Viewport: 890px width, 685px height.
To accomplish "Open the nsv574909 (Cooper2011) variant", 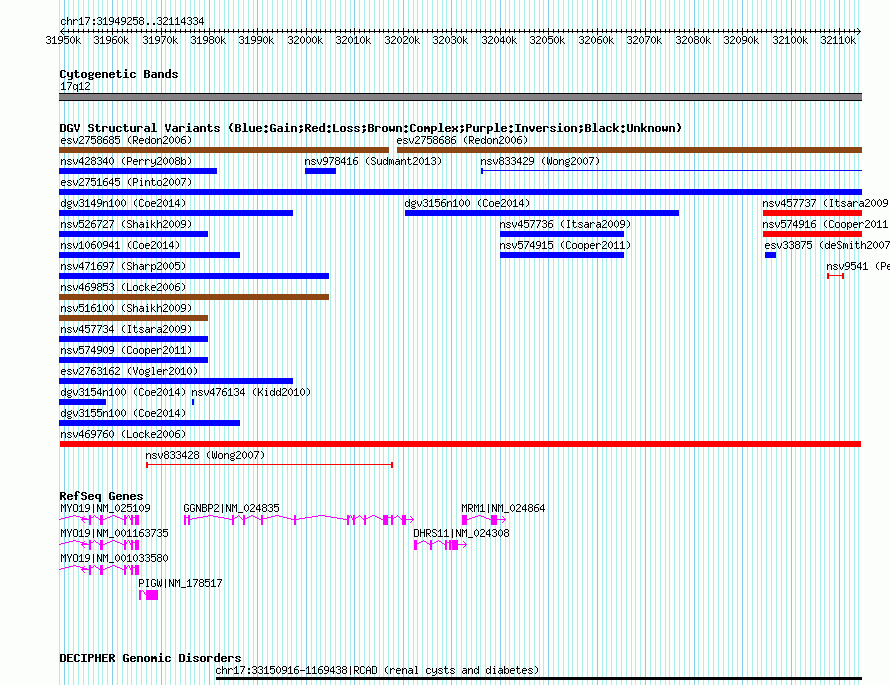I will [x=133, y=360].
